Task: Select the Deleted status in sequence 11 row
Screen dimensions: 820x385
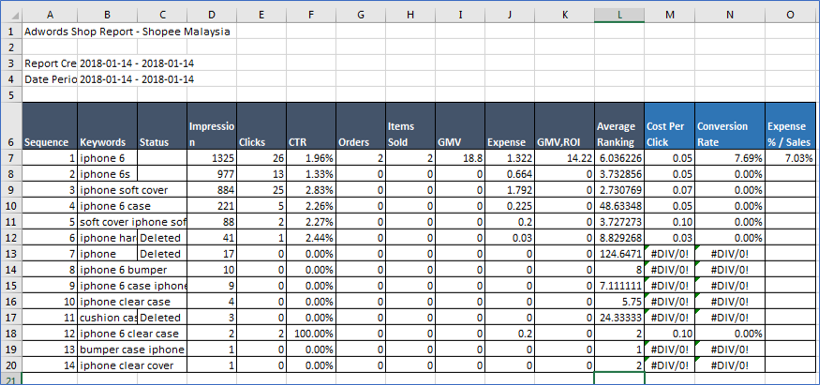Action: 162,318
